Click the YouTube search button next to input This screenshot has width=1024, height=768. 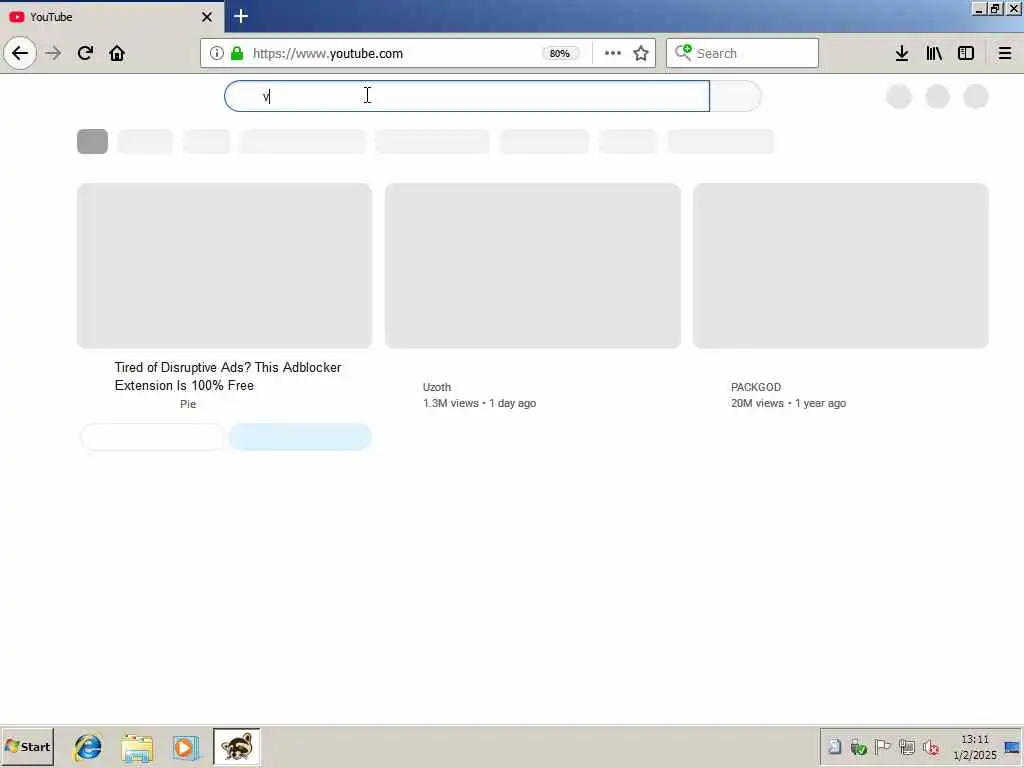point(735,96)
